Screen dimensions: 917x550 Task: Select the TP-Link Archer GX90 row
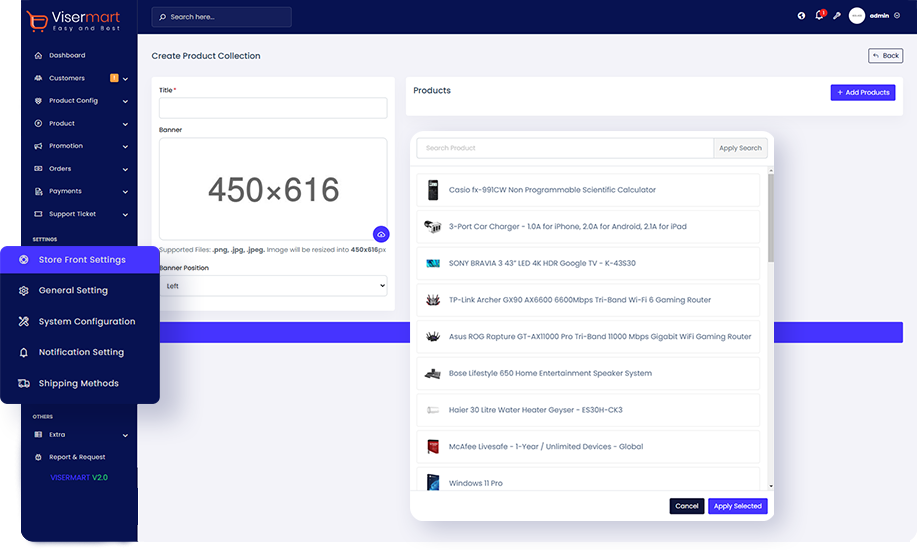pos(588,300)
